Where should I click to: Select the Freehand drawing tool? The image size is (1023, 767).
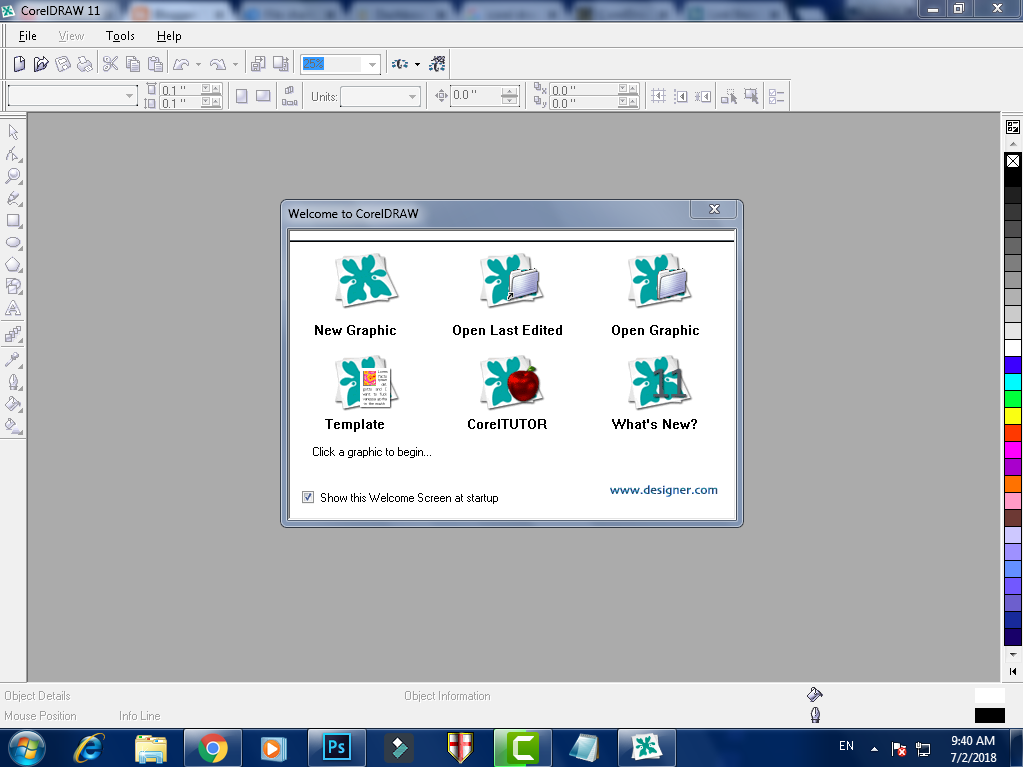tap(13, 198)
